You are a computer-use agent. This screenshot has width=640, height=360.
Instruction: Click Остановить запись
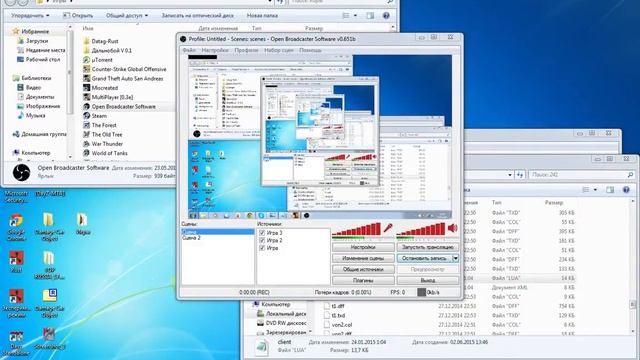(424, 258)
